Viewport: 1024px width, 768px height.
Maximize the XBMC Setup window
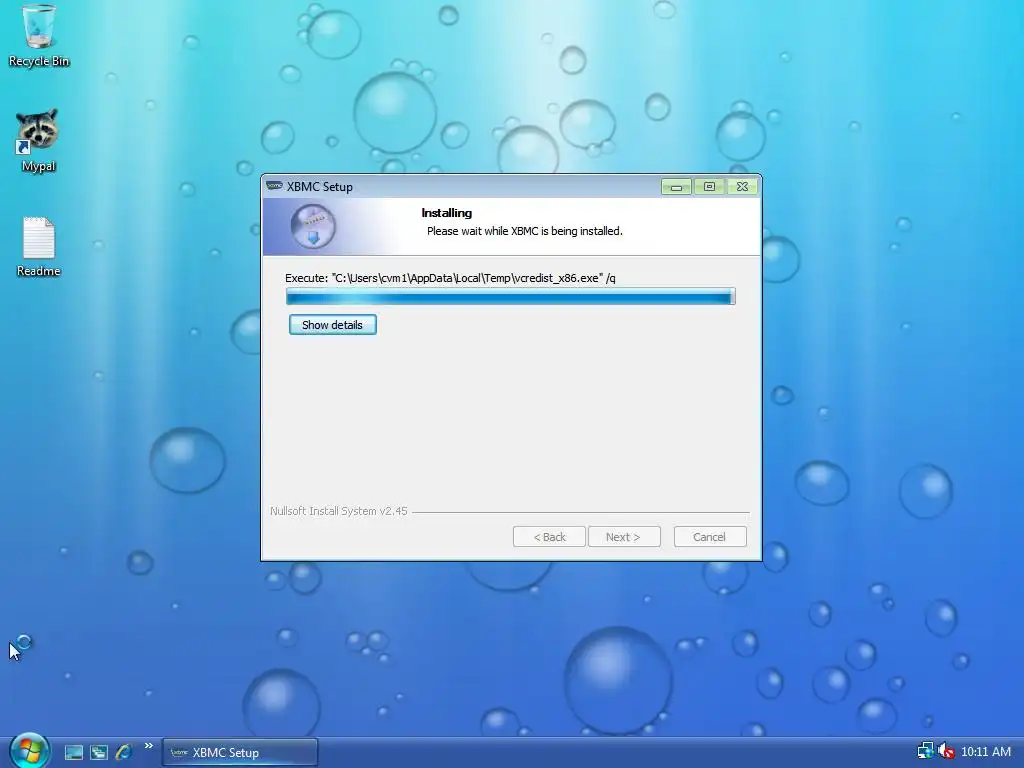(709, 187)
